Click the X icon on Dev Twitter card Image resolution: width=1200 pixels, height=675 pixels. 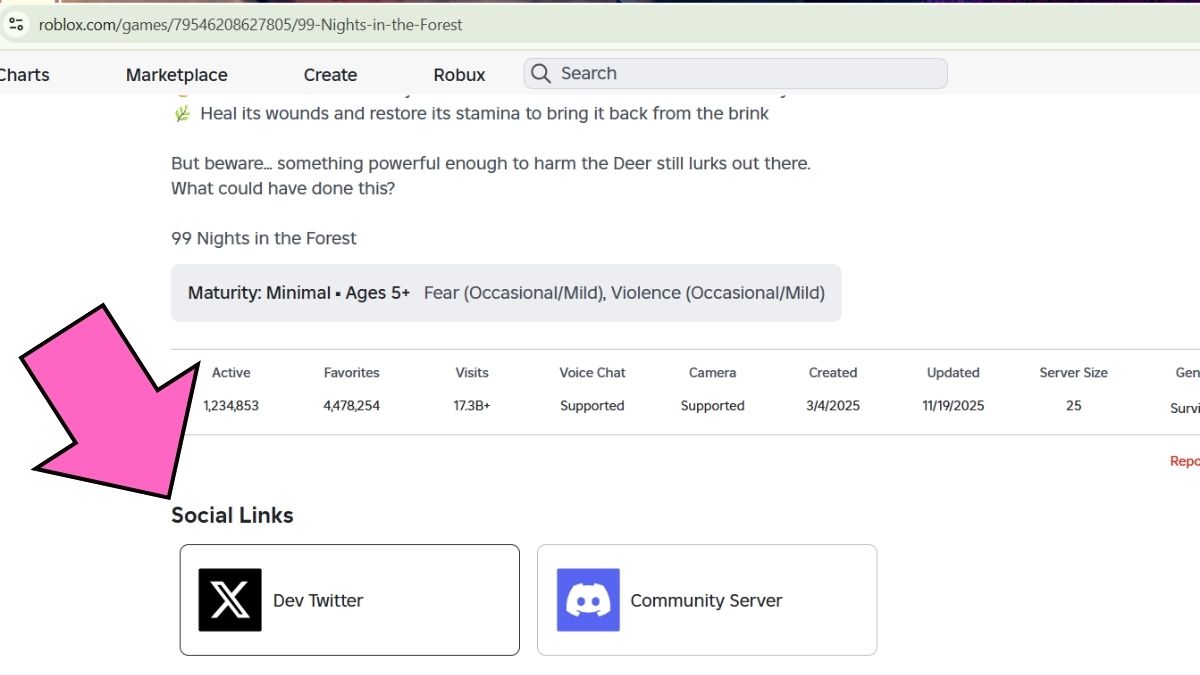click(x=230, y=599)
